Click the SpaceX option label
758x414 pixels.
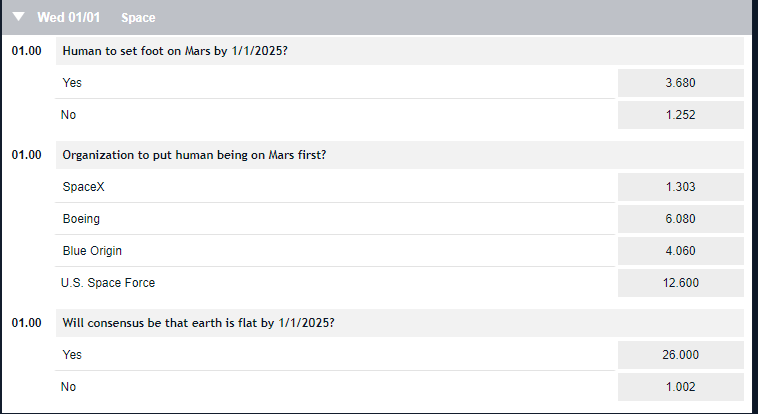(x=83, y=187)
